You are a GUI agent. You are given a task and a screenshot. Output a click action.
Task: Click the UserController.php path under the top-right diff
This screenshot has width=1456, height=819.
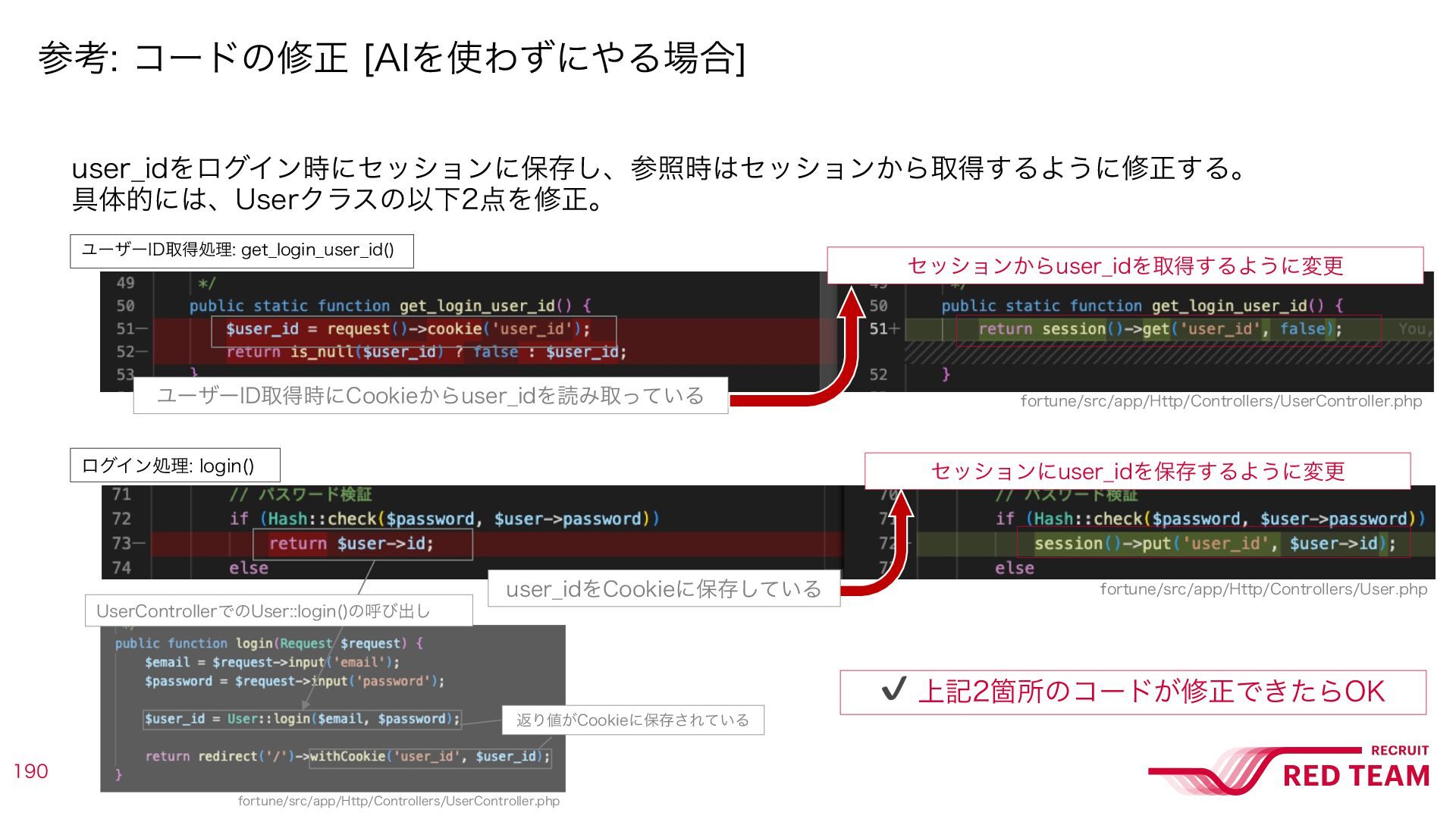pyautogui.click(x=1221, y=401)
